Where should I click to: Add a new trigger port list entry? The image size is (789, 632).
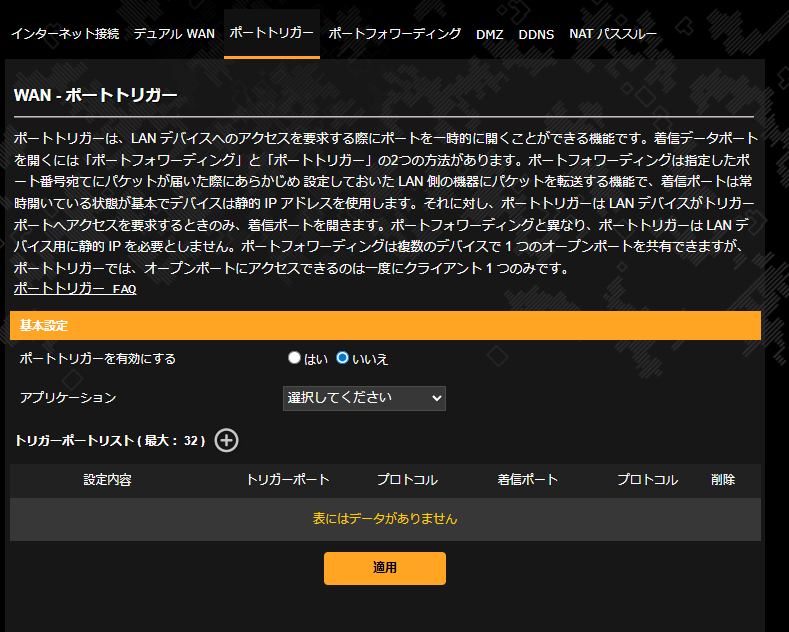tap(227, 440)
